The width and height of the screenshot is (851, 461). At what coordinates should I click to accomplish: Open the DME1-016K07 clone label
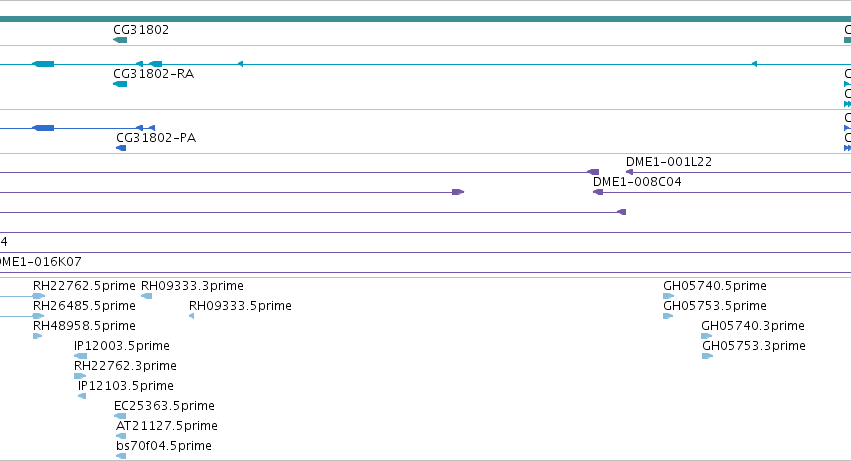click(x=40, y=262)
